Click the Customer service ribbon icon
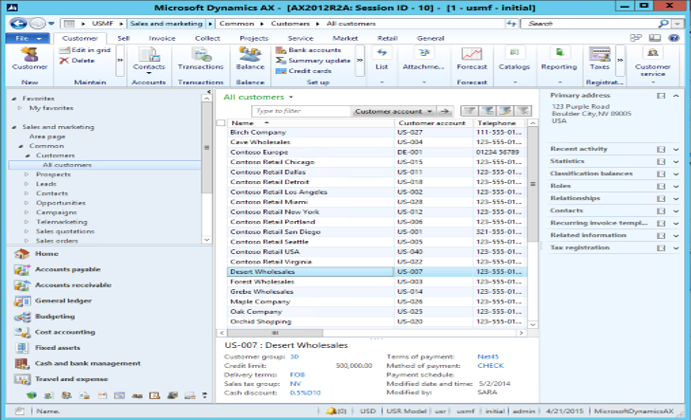This screenshot has height=420, width=691. [653, 58]
